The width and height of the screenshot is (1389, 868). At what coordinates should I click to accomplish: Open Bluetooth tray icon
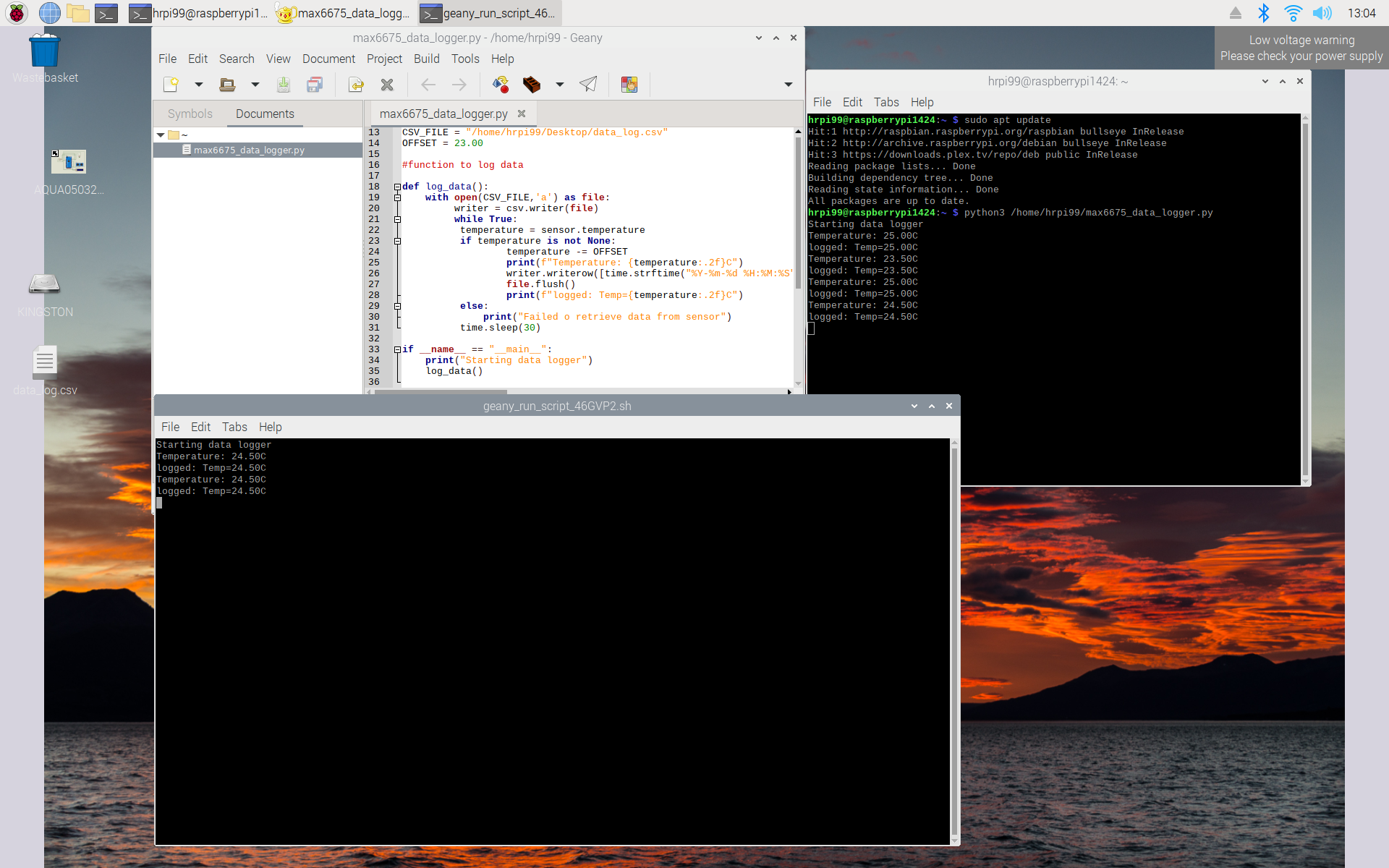click(1263, 13)
